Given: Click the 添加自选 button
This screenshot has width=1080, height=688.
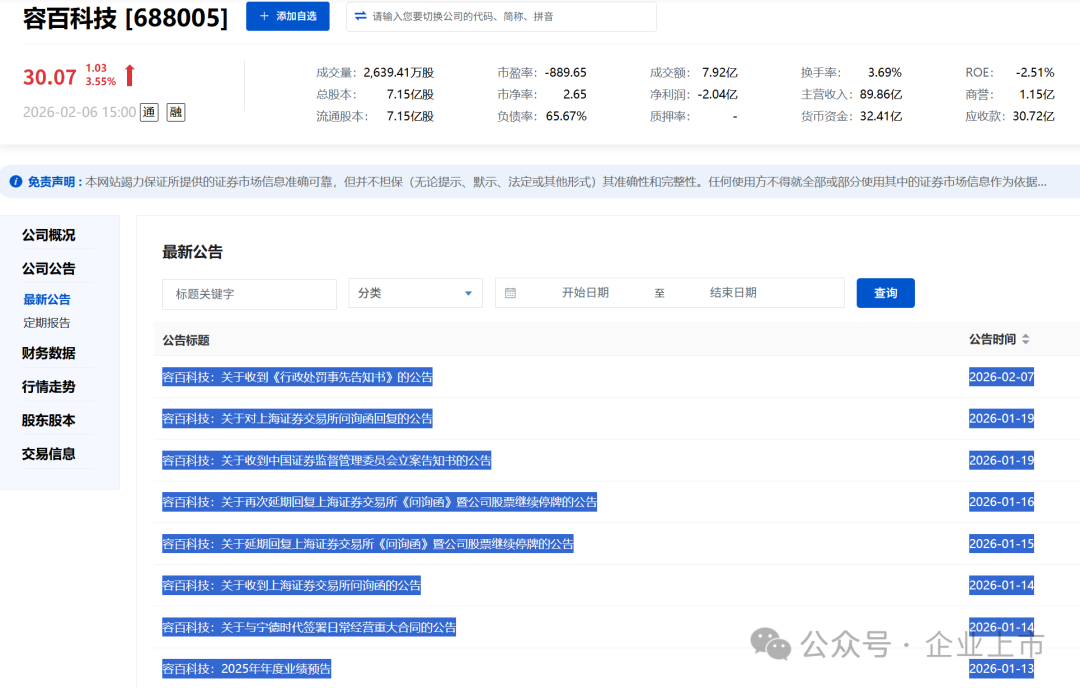Looking at the screenshot, I should coord(287,16).
